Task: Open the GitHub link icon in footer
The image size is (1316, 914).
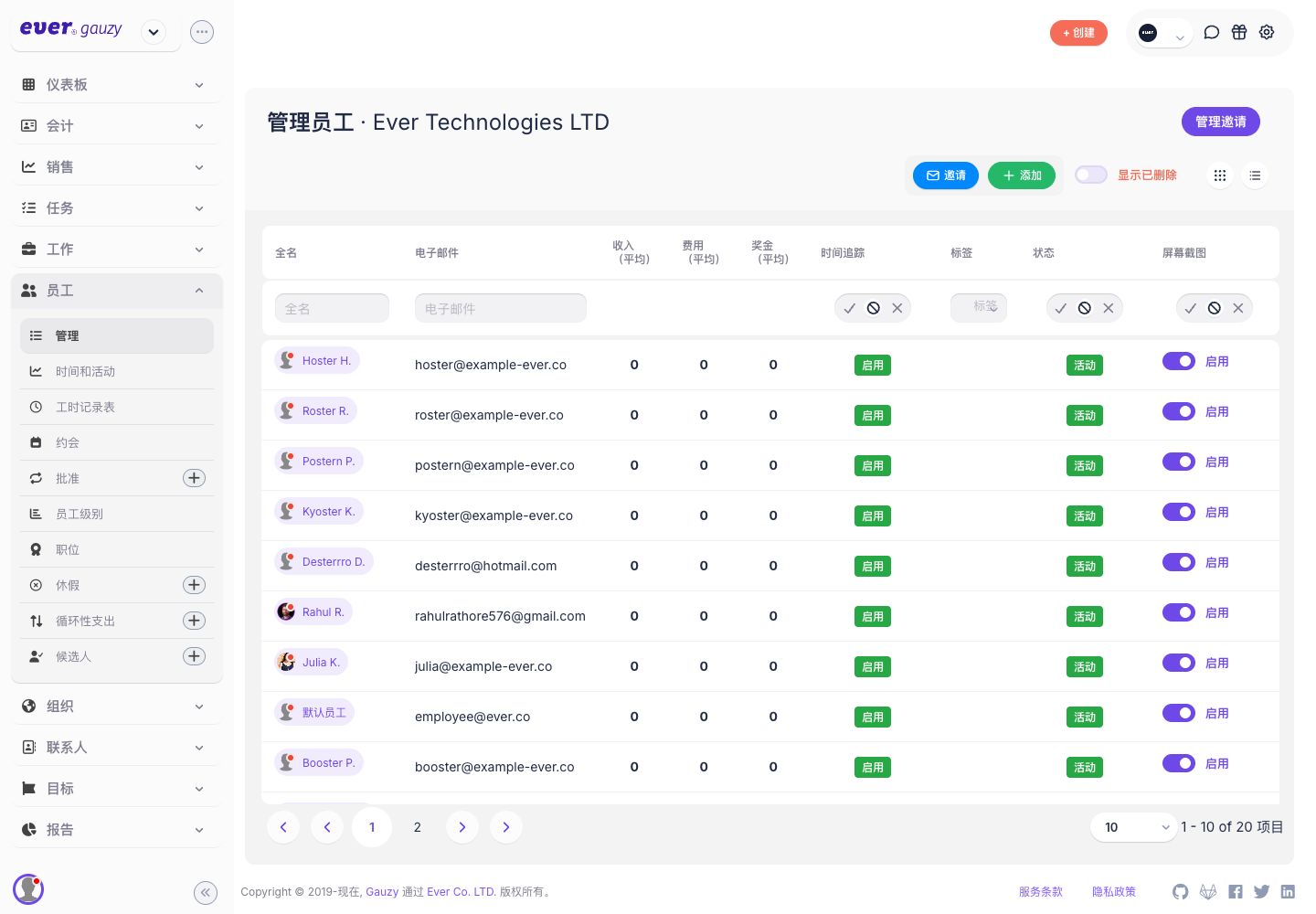Action: pos(1181,892)
